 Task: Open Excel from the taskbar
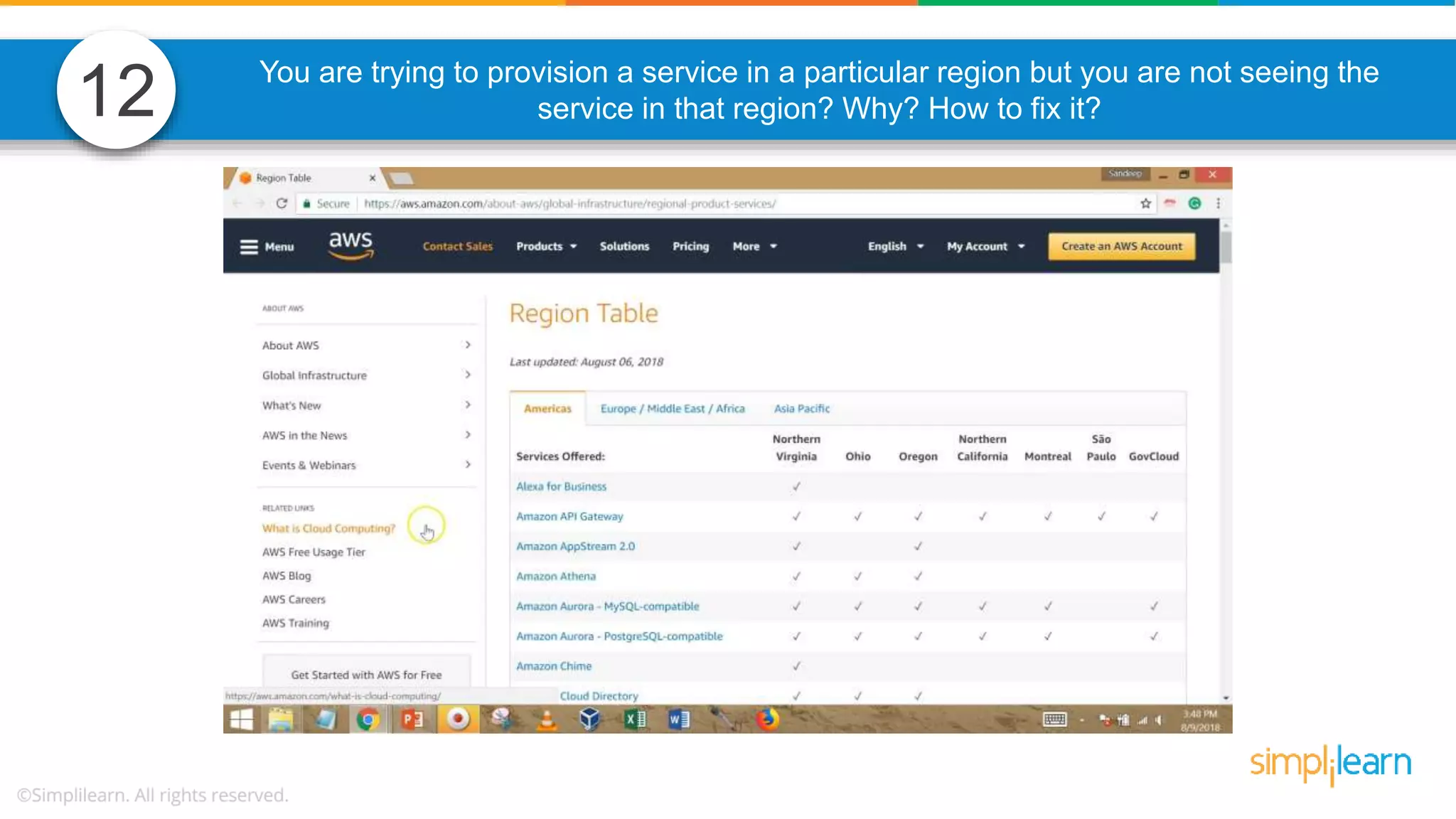tap(635, 719)
